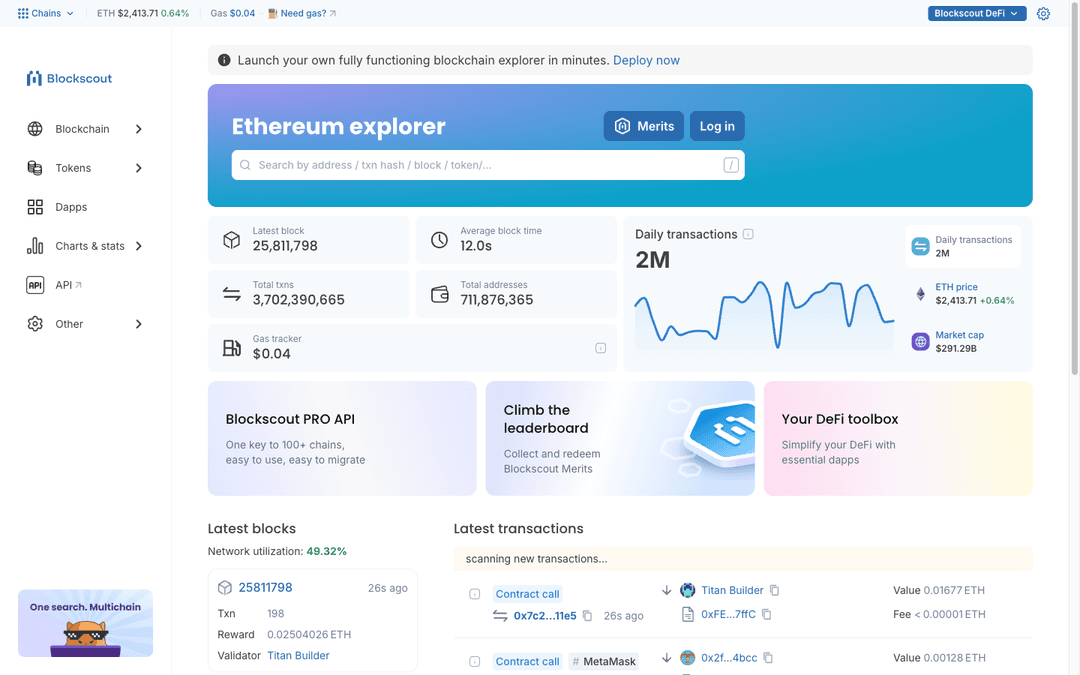Viewport: 1080px width, 675px height.
Task: Click the Blockchain globe icon
Action: coord(35,129)
